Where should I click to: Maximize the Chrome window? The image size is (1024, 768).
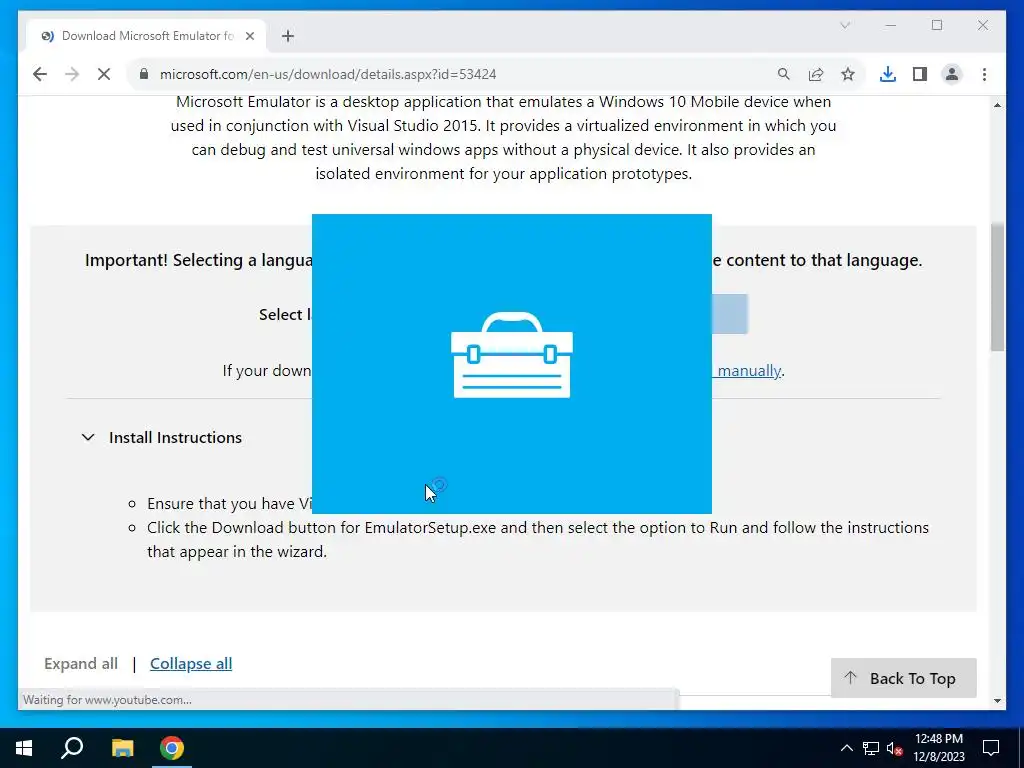(x=937, y=25)
